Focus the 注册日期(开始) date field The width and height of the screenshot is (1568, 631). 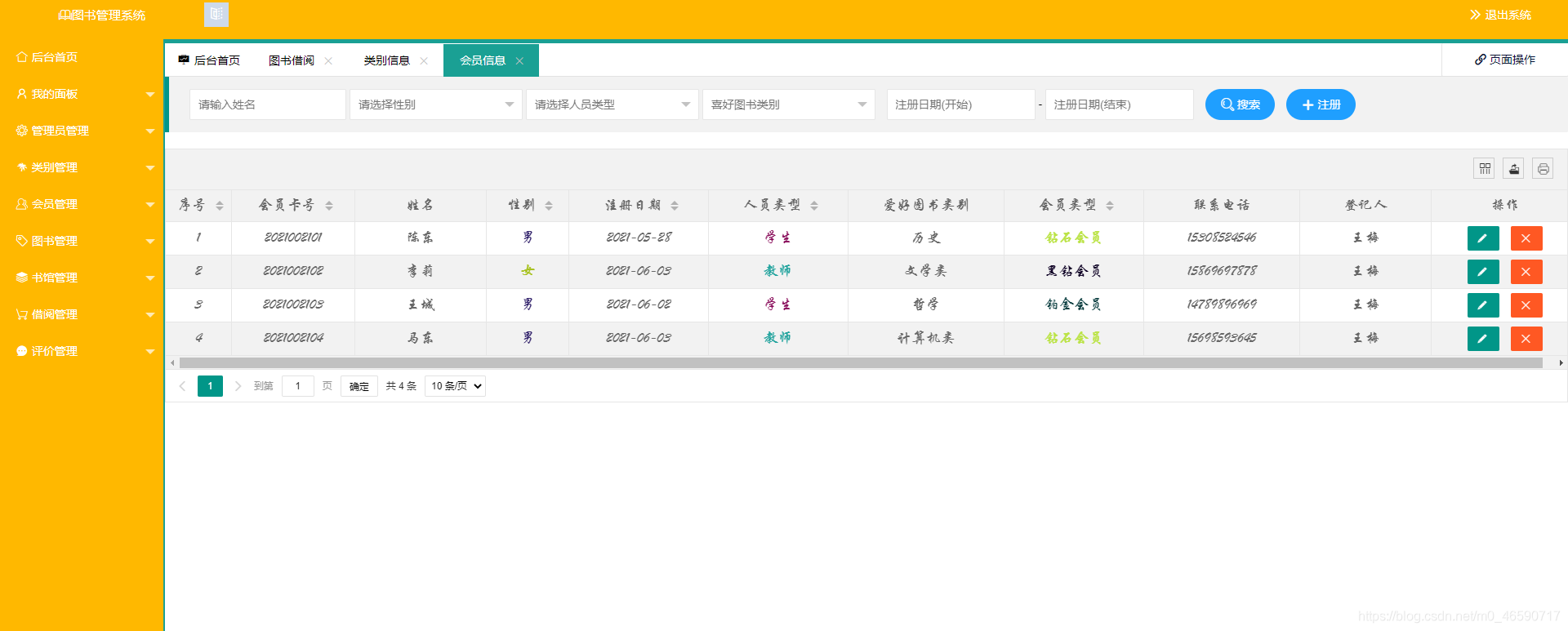pos(961,104)
